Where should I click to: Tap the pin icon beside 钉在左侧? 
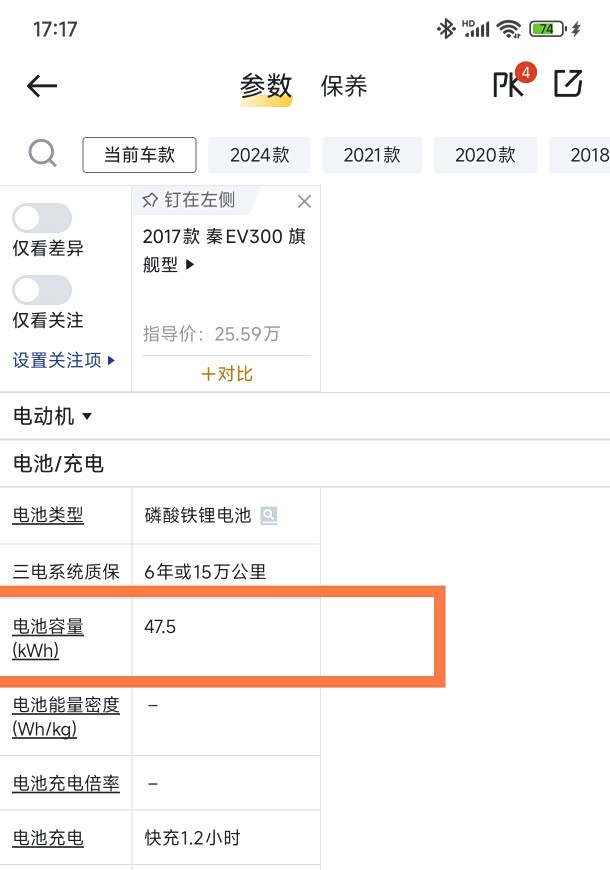(x=151, y=200)
